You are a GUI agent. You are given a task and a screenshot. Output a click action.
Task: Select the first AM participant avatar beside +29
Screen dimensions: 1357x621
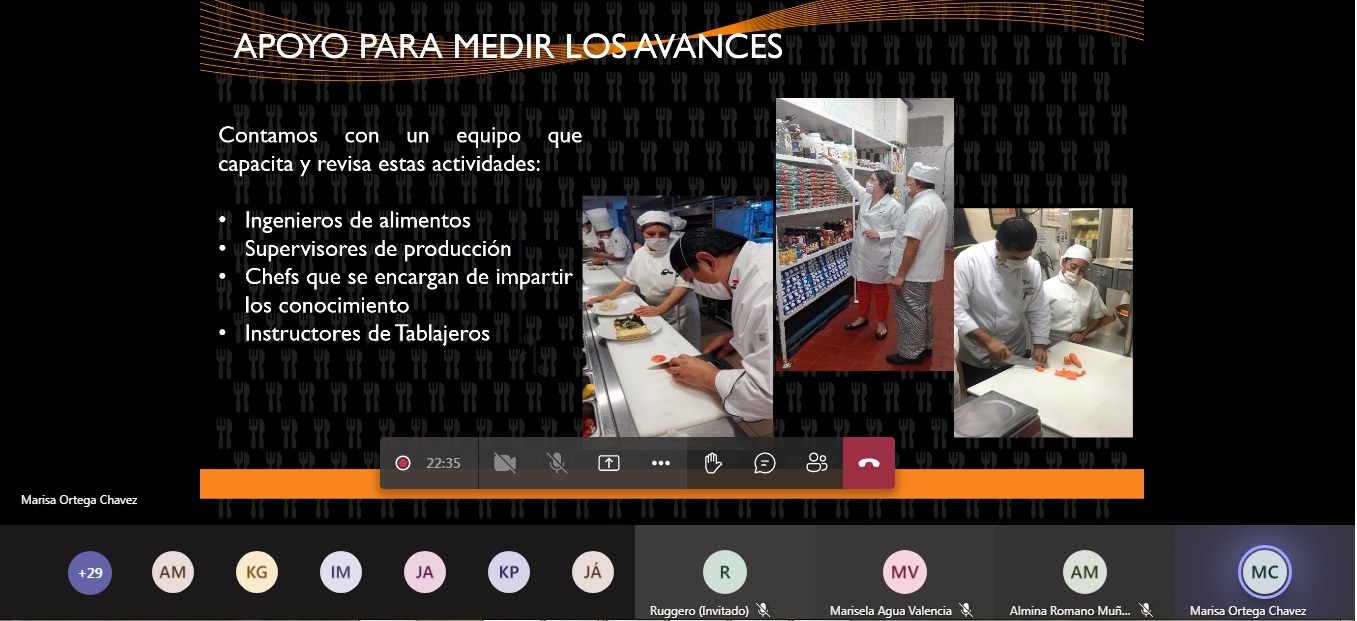pos(174,573)
